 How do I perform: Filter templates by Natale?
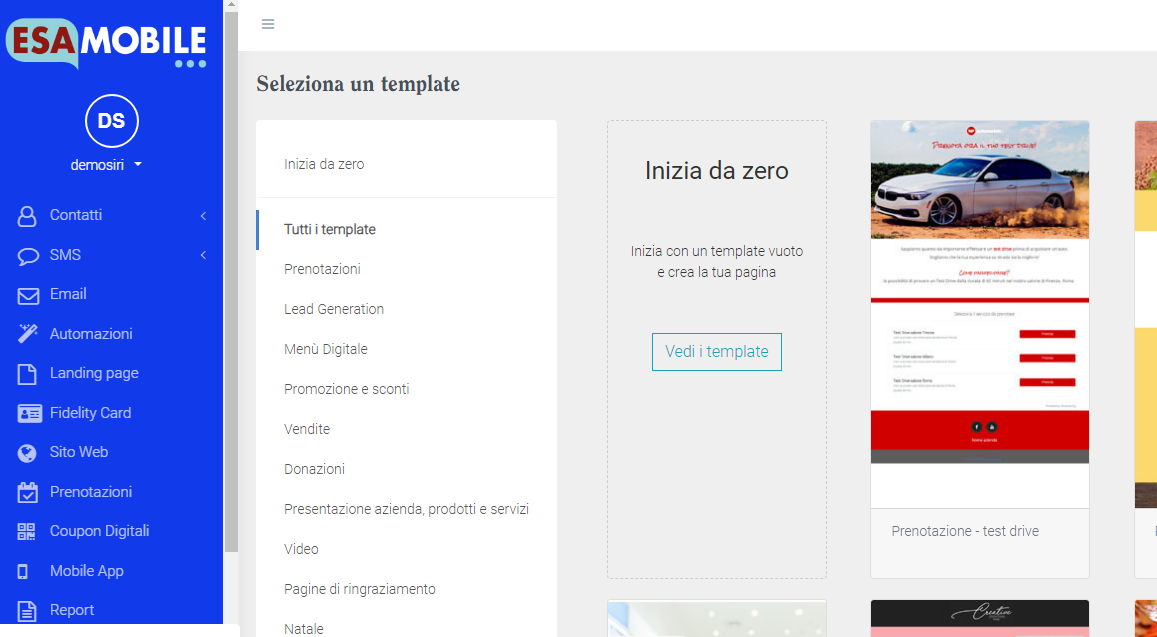[x=304, y=629]
